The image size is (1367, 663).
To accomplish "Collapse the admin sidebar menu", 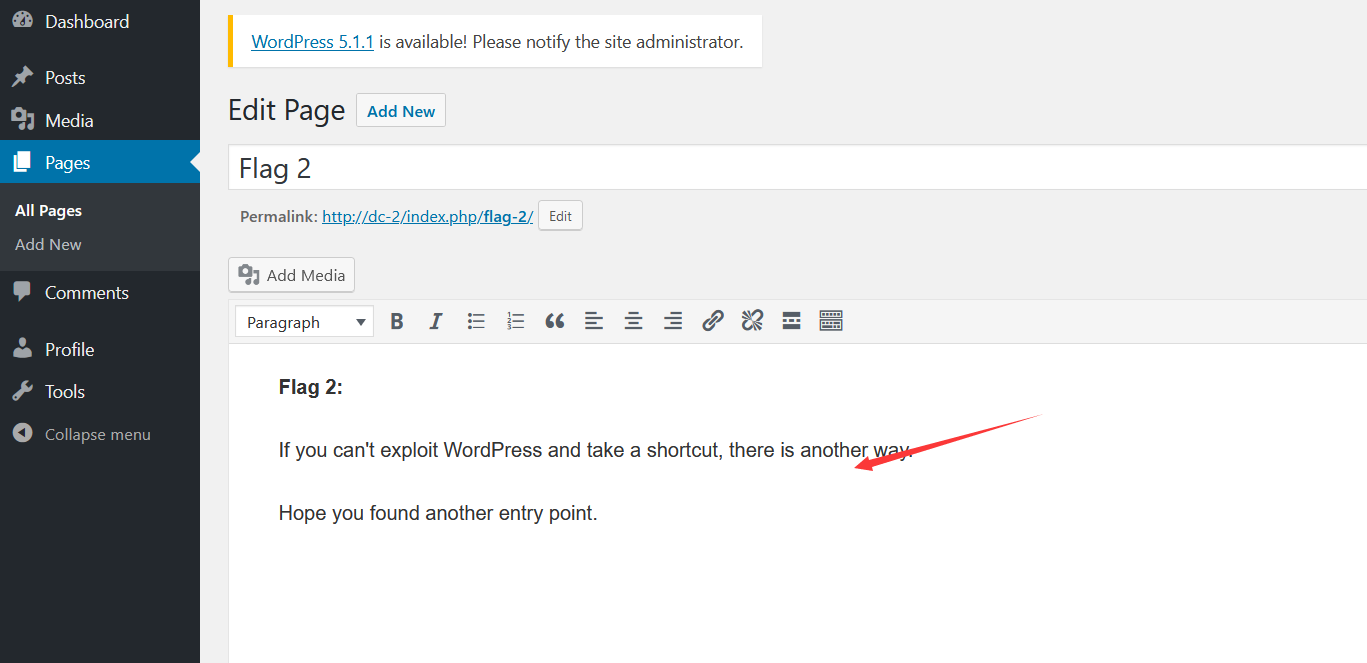I will (98, 434).
